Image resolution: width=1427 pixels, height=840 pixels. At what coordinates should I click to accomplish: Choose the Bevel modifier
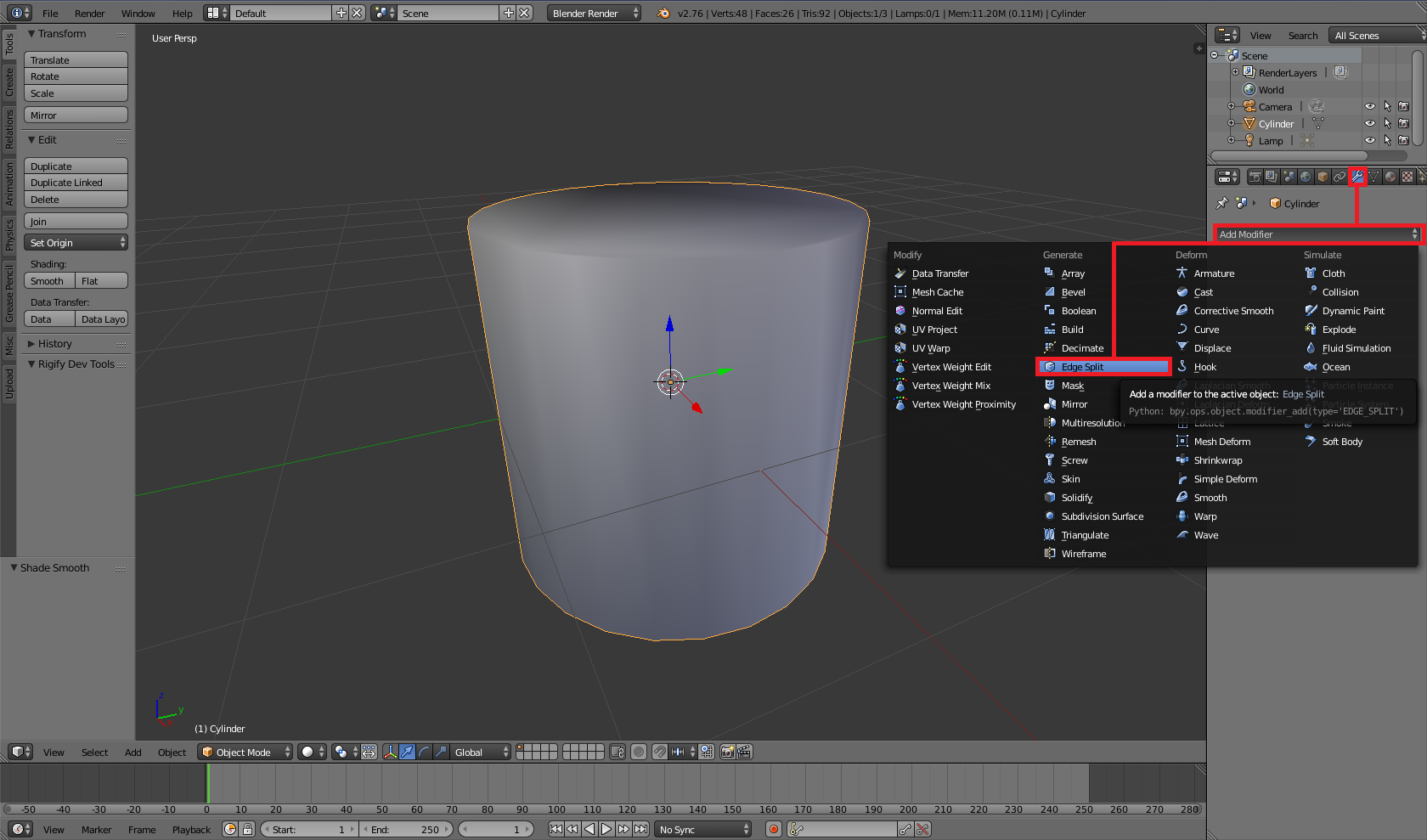(x=1074, y=292)
